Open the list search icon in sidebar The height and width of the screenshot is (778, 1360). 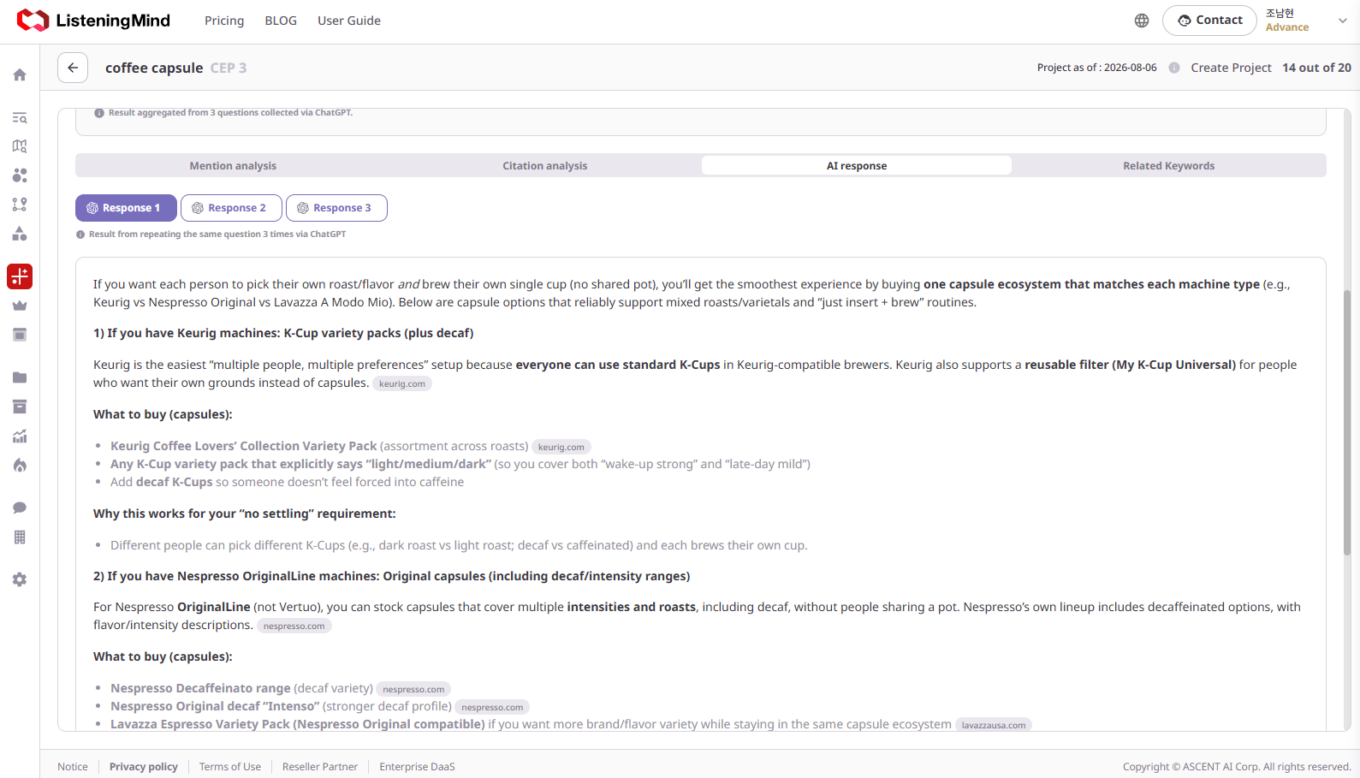pyautogui.click(x=19, y=118)
